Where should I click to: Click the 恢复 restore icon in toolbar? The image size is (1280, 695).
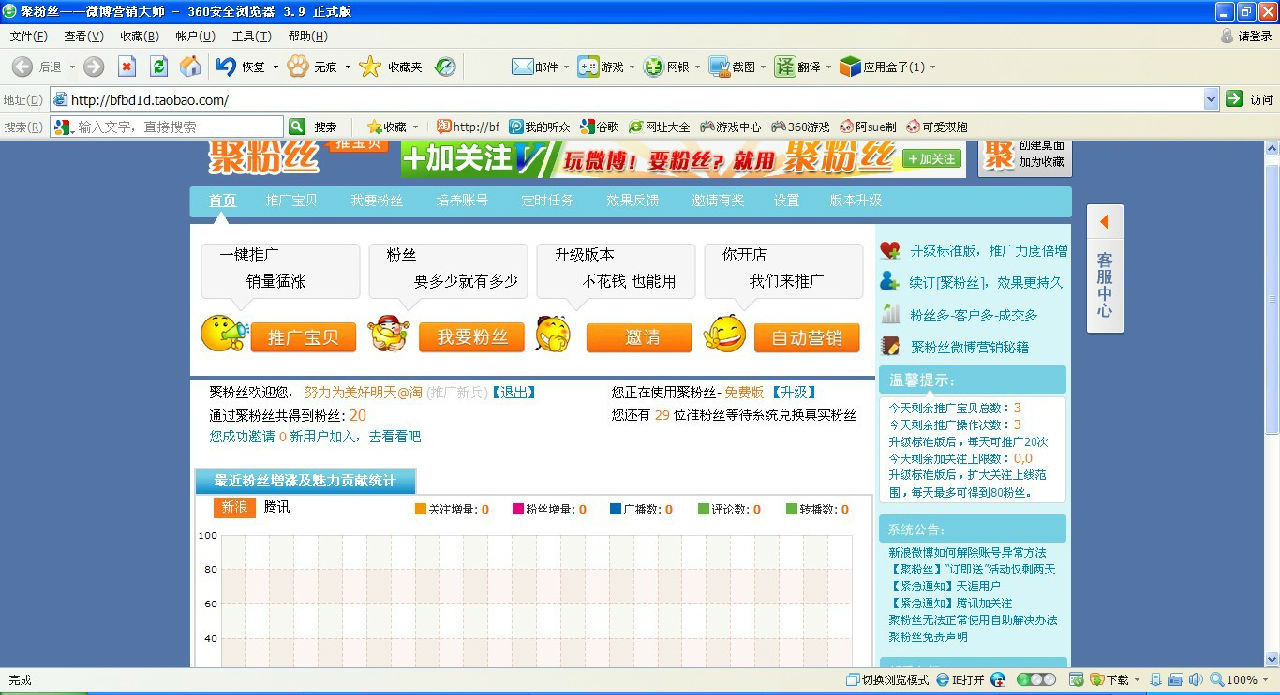point(226,67)
